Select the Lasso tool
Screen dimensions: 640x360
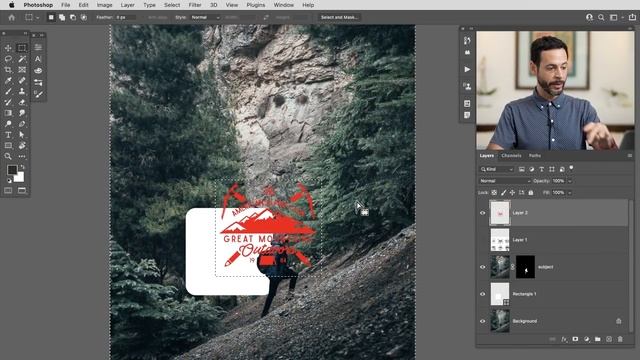[8, 59]
